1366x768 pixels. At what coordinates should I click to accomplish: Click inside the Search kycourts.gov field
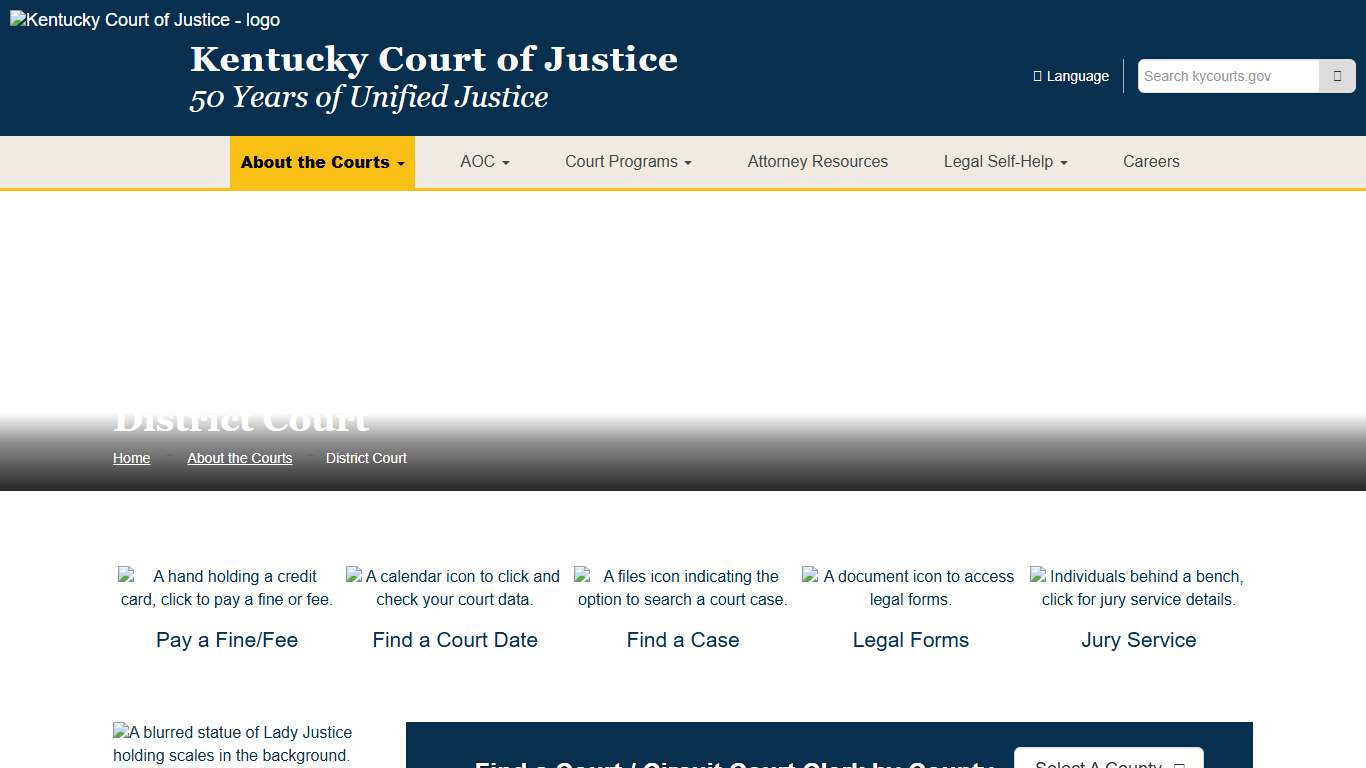pos(1227,75)
